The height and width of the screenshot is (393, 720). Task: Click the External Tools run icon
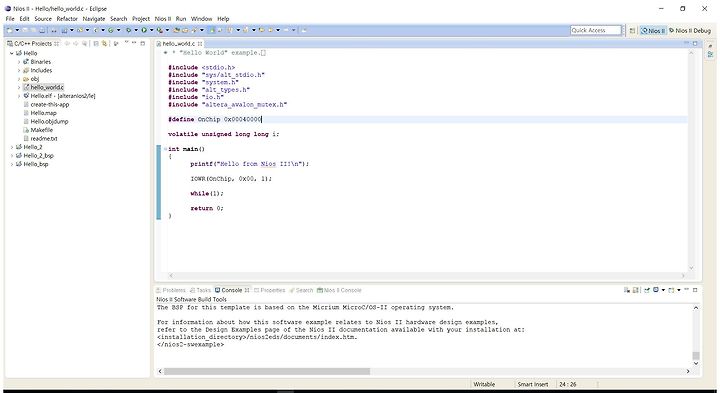159,30
